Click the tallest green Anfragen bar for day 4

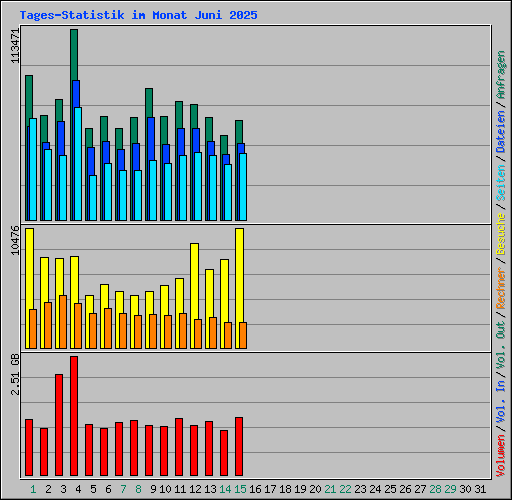[x=74, y=55]
